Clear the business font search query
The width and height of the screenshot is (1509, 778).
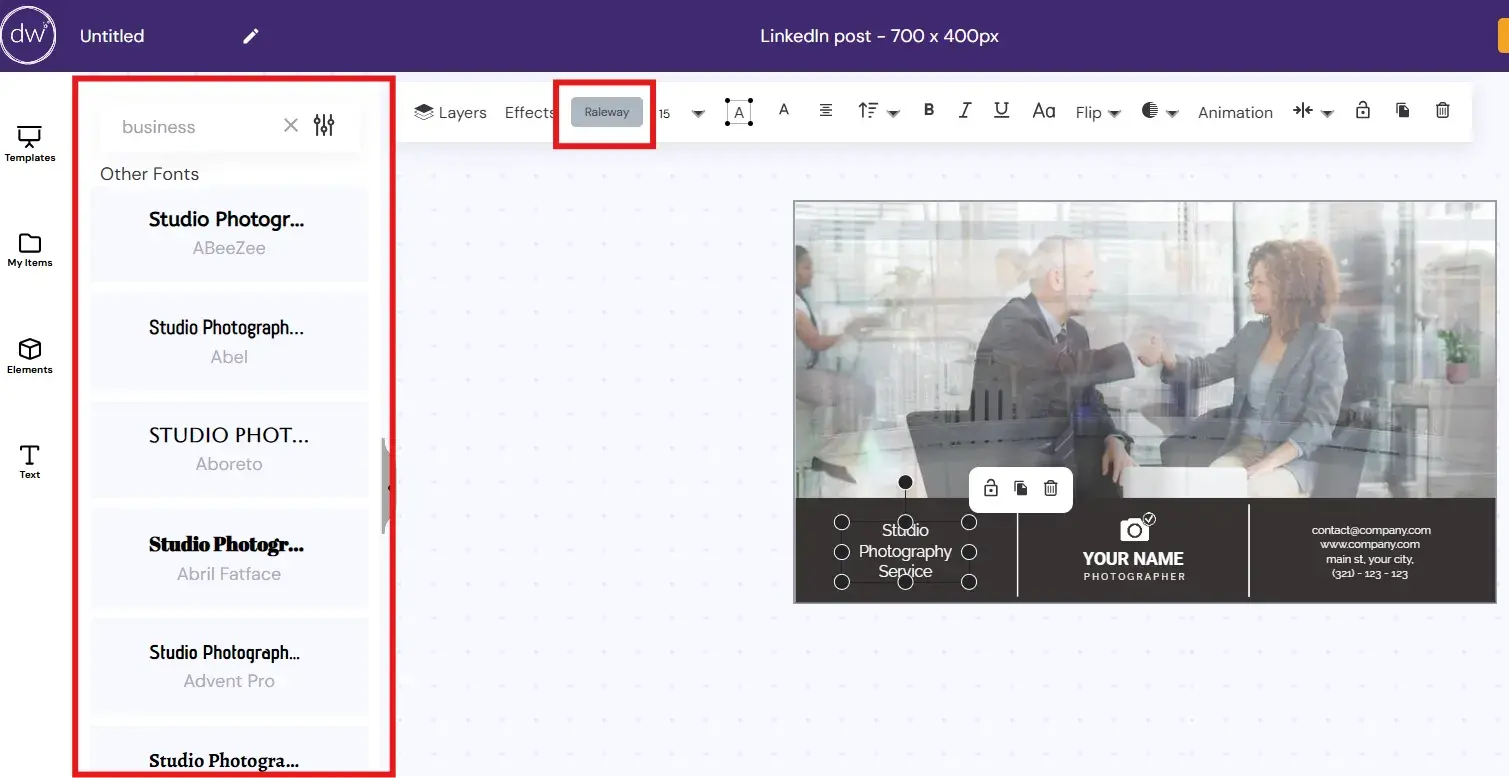point(290,125)
